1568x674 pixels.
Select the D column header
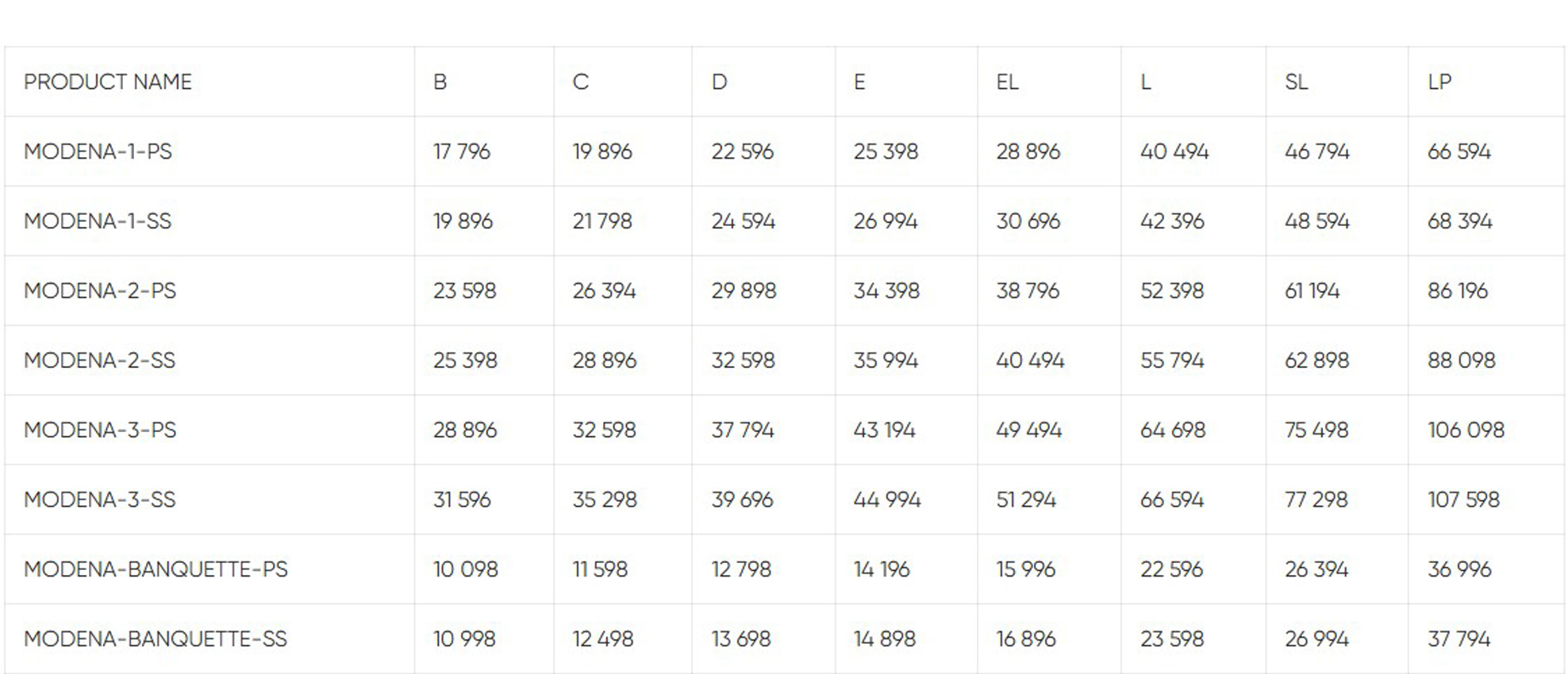[719, 82]
